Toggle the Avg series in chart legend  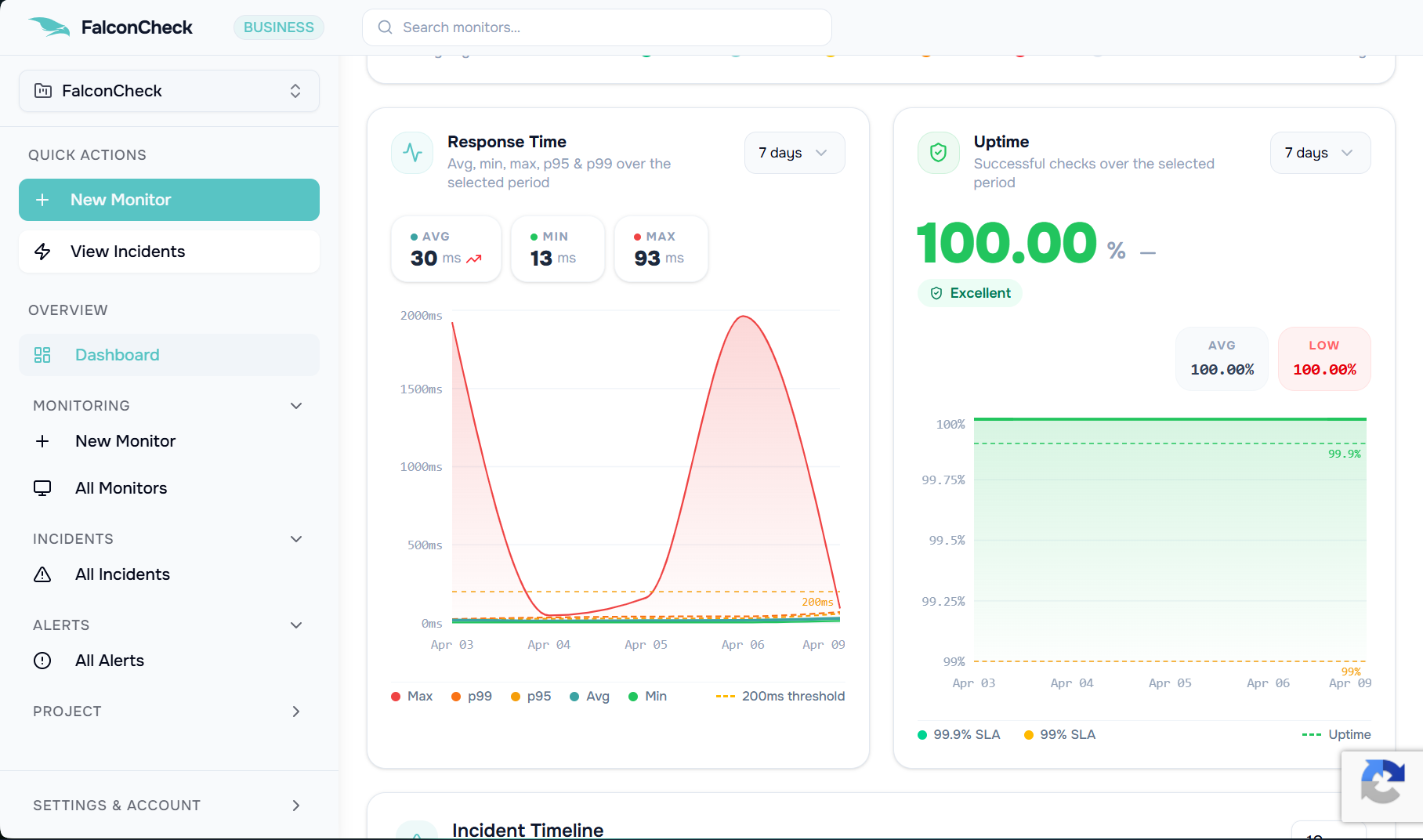589,696
